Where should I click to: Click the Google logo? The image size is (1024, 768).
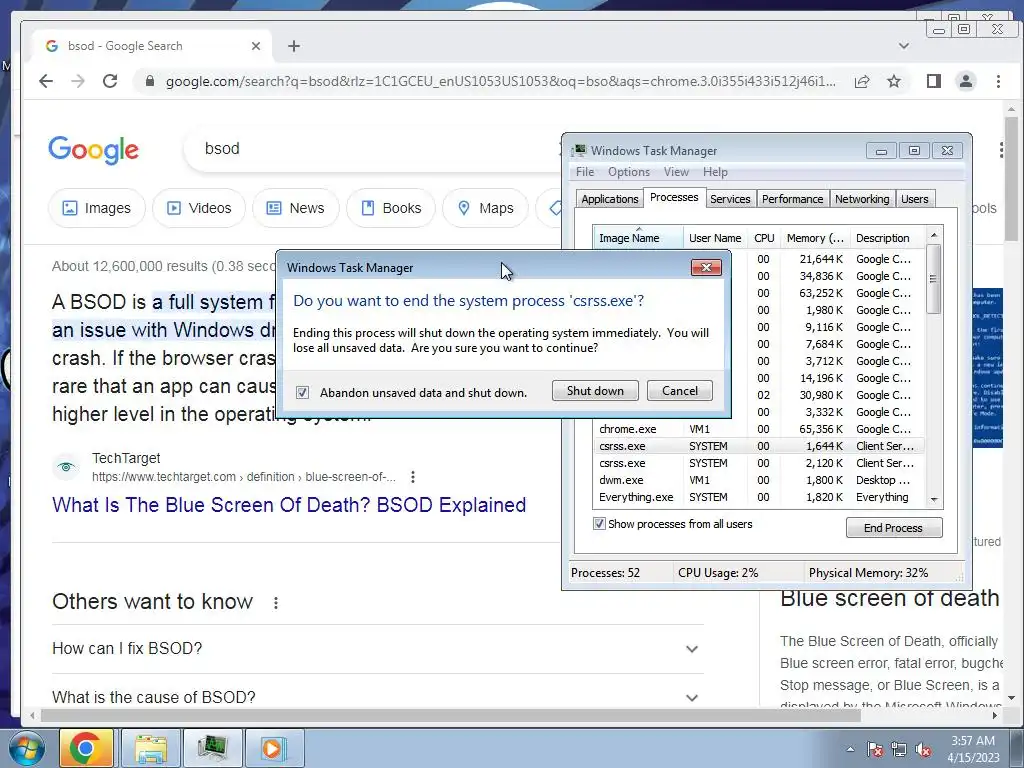[93, 150]
